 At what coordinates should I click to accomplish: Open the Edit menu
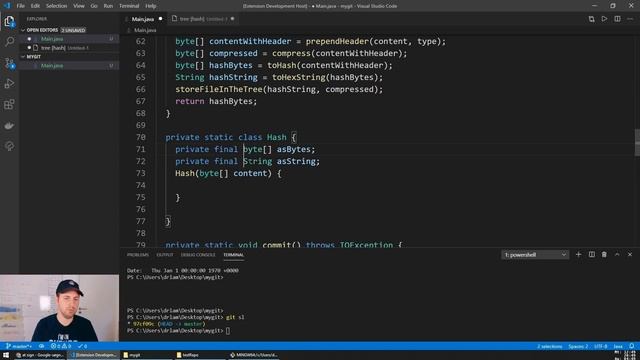pos(36,6)
